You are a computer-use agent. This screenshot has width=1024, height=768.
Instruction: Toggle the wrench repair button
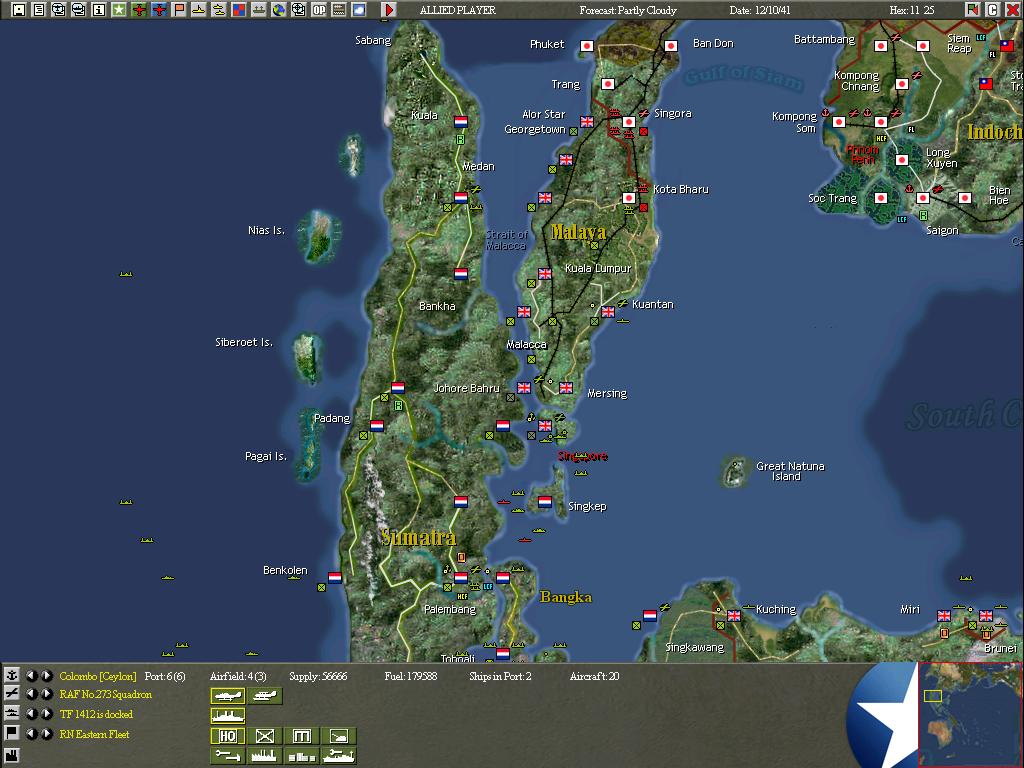point(228,756)
